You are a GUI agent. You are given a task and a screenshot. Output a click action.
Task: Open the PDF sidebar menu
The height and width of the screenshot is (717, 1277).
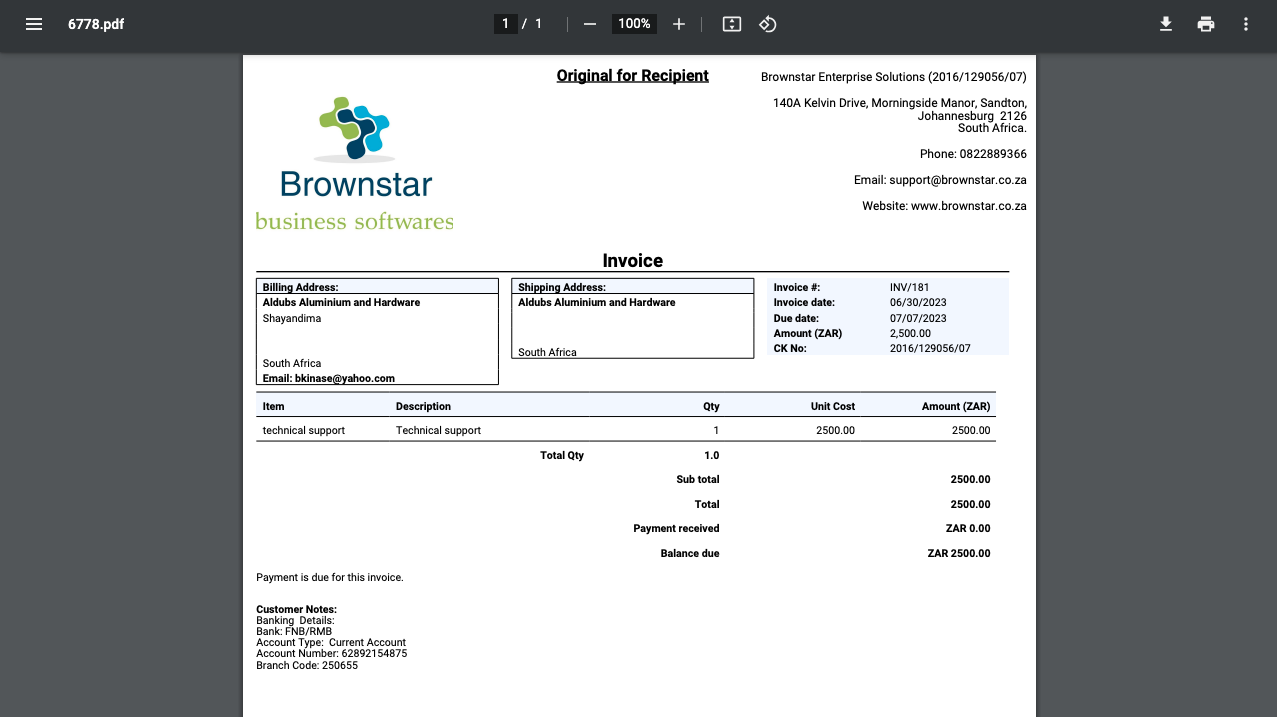coord(33,23)
